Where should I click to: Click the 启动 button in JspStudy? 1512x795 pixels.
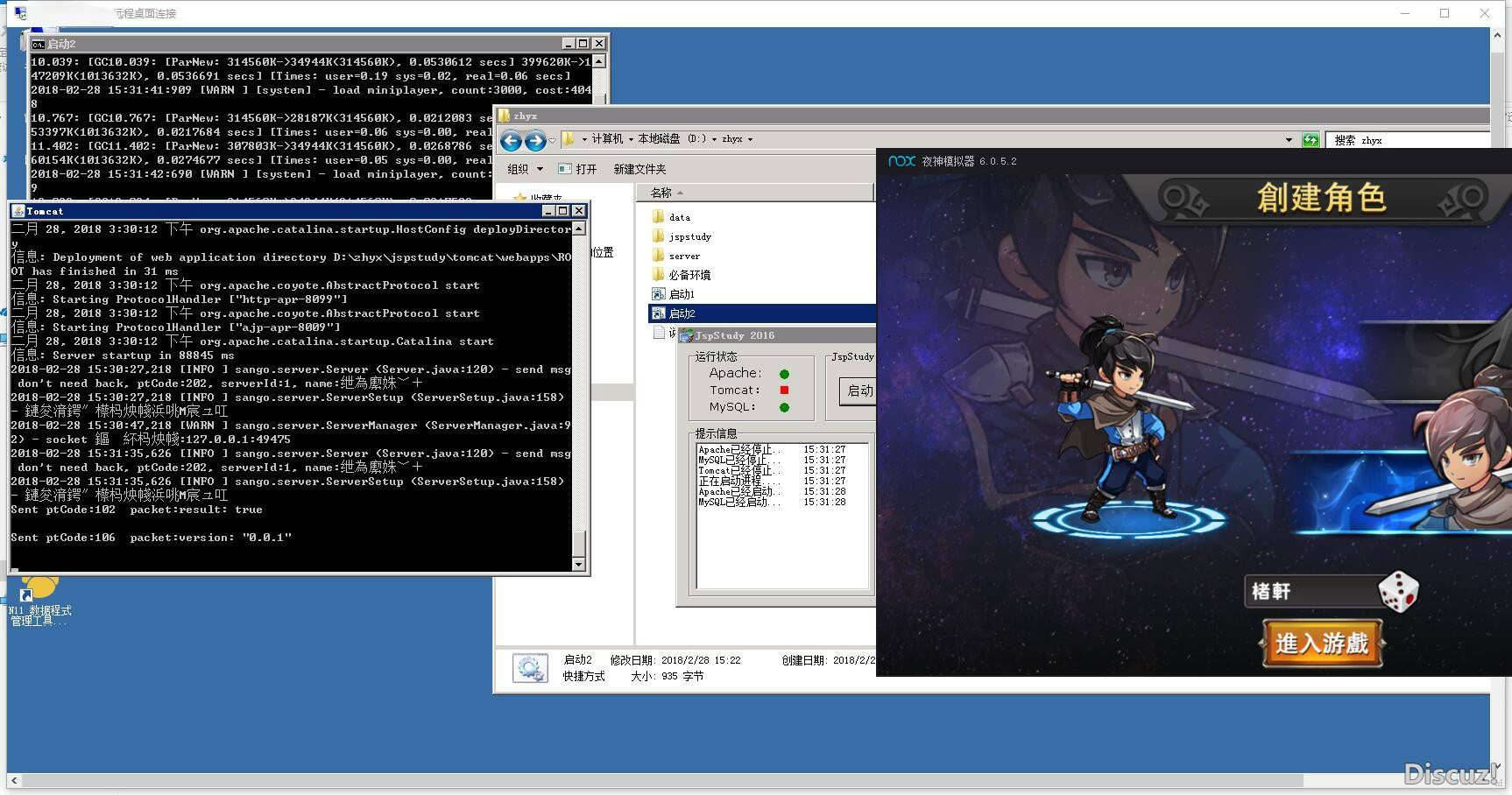858,390
